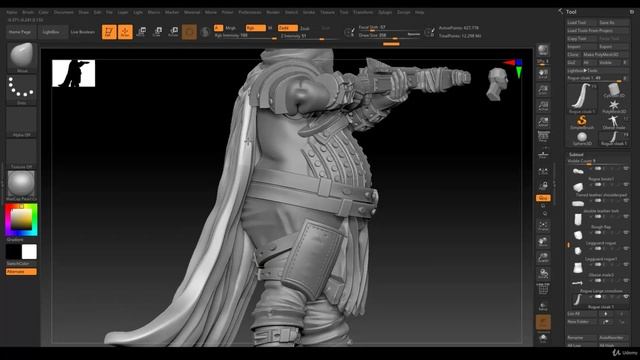Image resolution: width=640 pixels, height=360 pixels.
Task: Select the Rotate transform tool in top shelf
Action: point(173,32)
